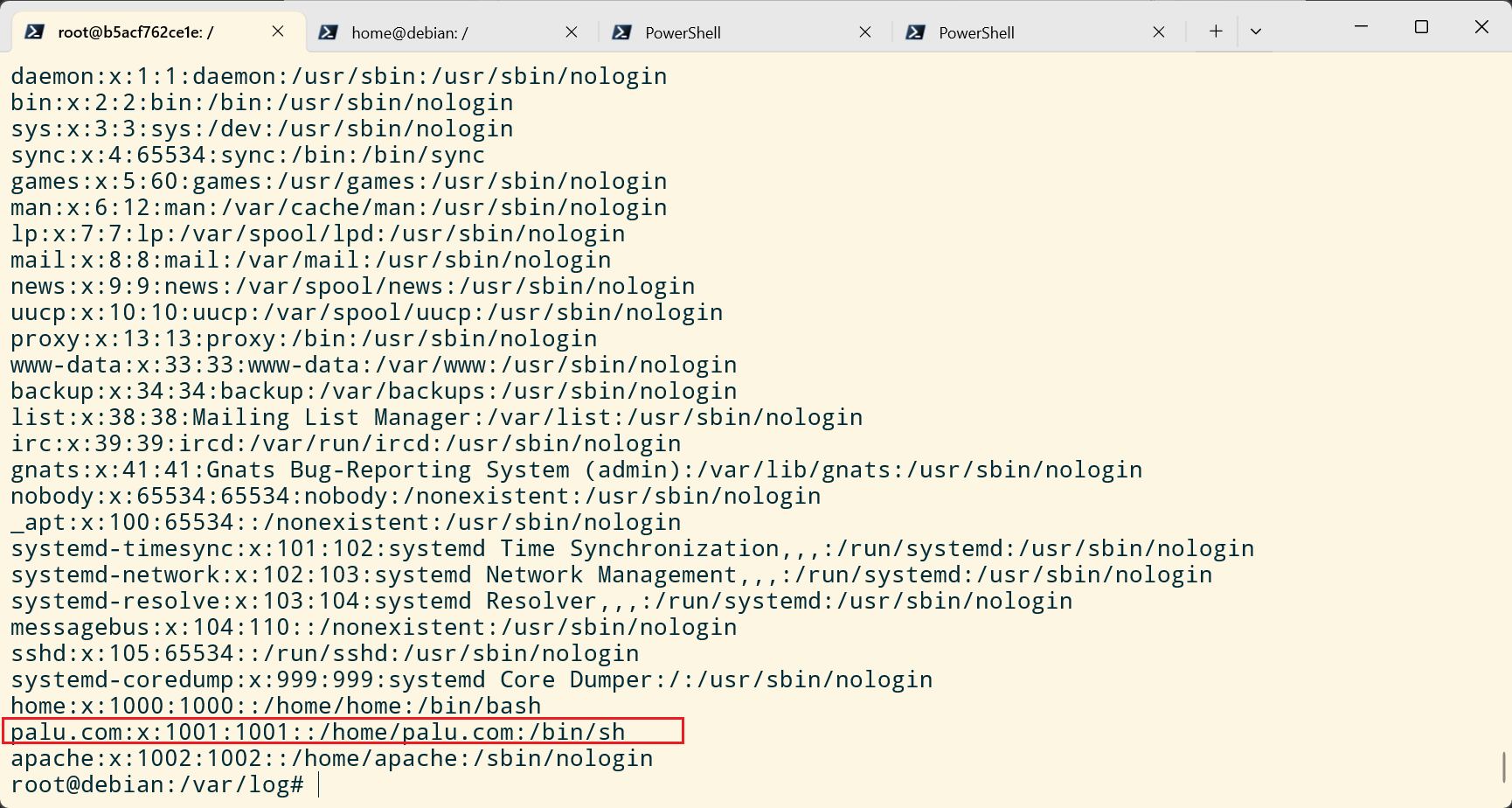The image size is (1512, 808).
Task: Expand the new tab profiles dropdown chevron
Action: 1256,31
